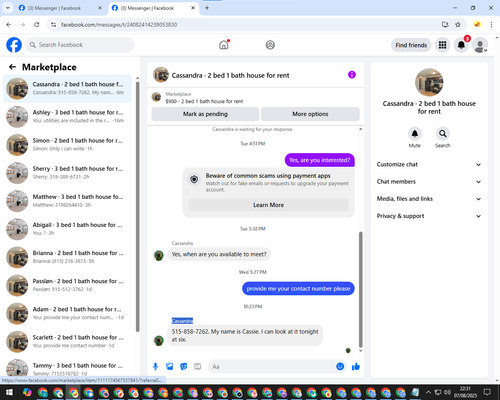The image size is (500, 400).
Task: Open Simon 2 bed conversation
Action: click(67, 145)
